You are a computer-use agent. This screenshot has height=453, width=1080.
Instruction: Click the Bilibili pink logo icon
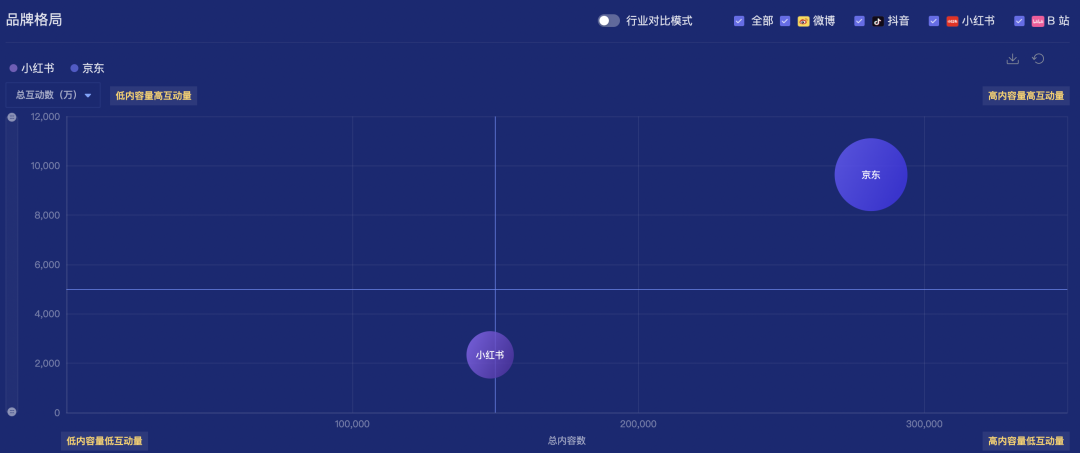pyautogui.click(x=1037, y=21)
